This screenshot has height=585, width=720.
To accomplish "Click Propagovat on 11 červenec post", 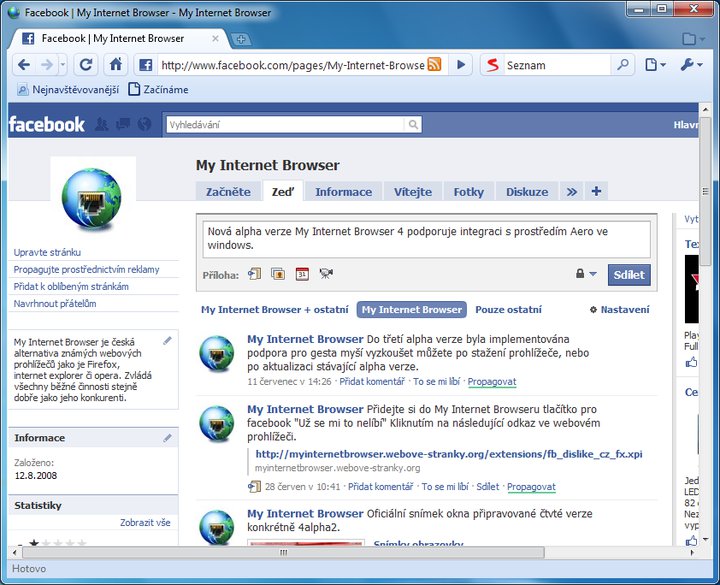I will coord(492,382).
